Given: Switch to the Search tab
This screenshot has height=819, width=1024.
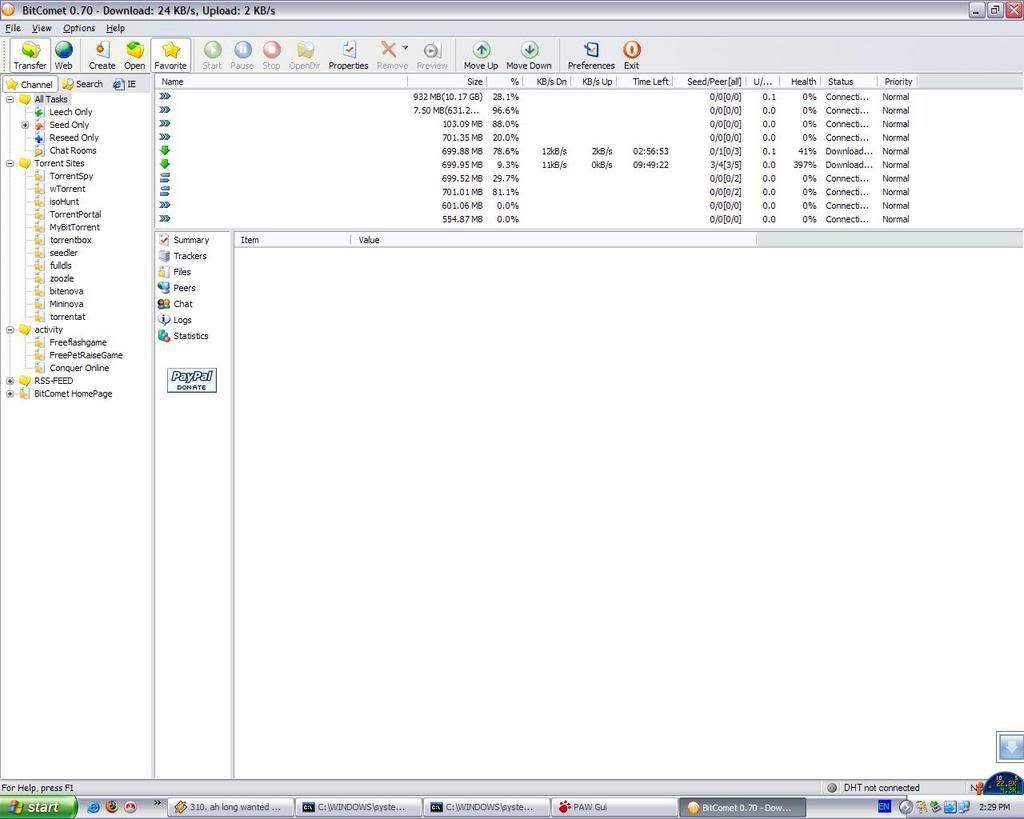Looking at the screenshot, I should coord(82,84).
